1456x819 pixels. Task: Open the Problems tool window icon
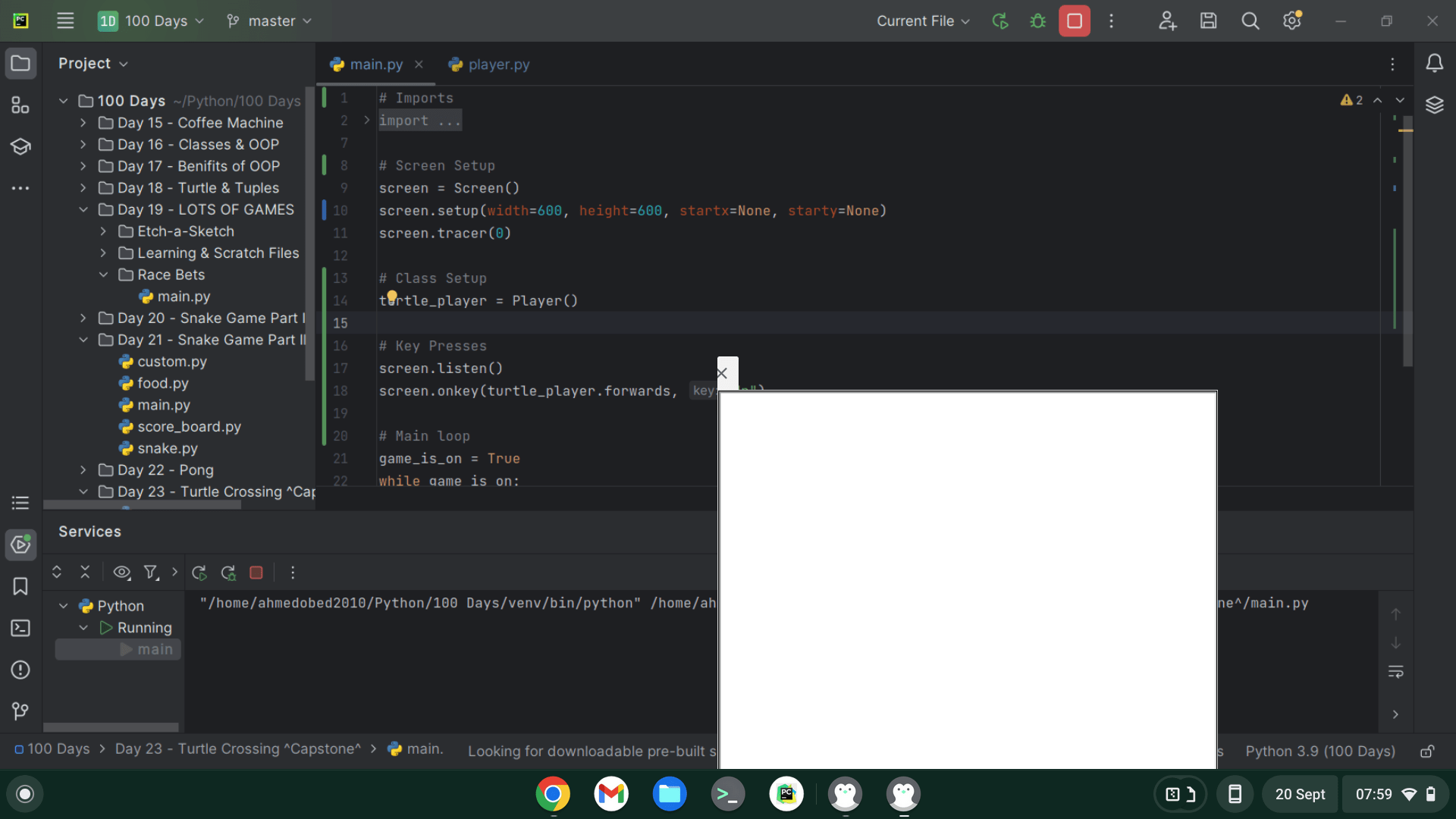point(20,670)
